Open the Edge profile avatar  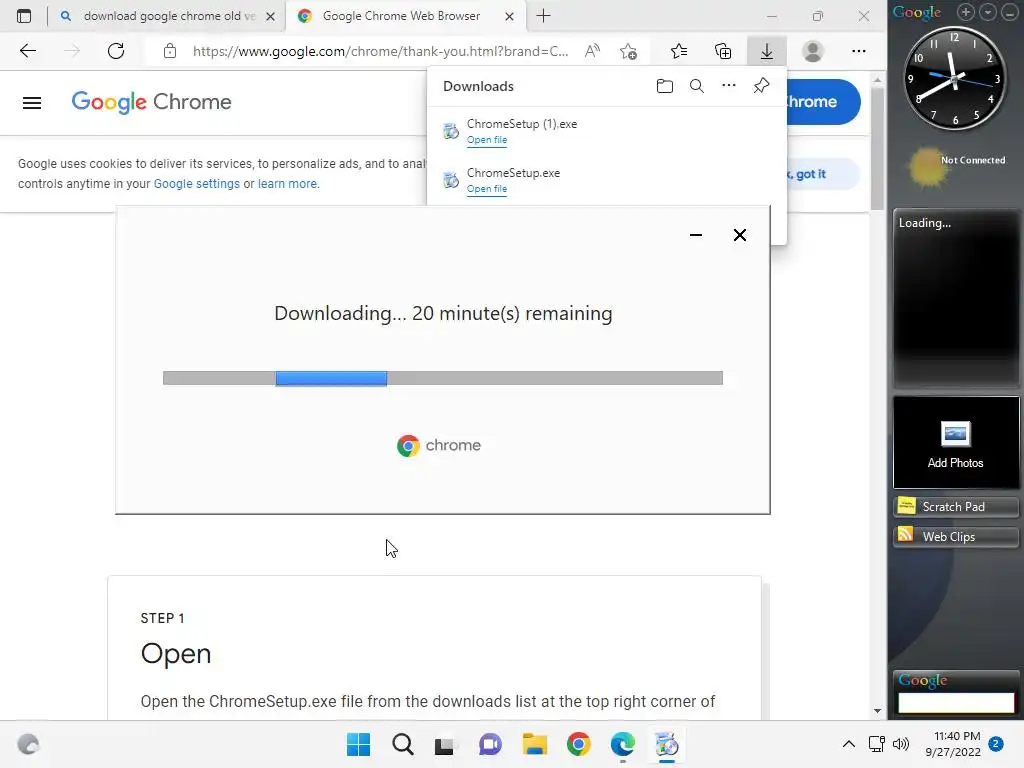pos(812,51)
